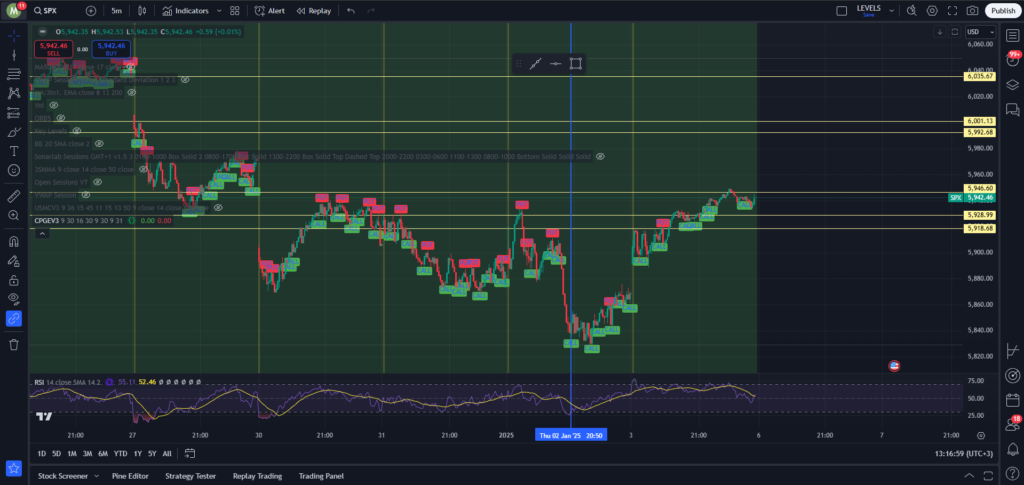Open the XABCD patterns tool
This screenshot has width=1024, height=485.
point(14,93)
